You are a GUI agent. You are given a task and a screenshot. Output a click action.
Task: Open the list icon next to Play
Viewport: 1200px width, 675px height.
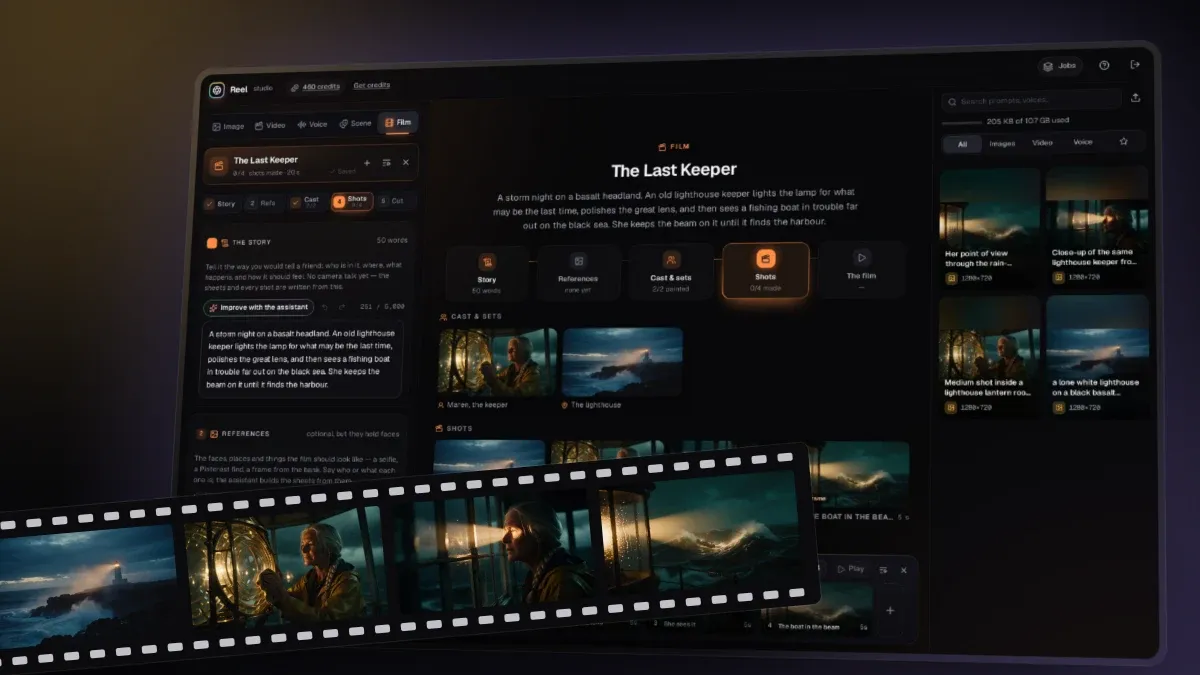(x=884, y=569)
